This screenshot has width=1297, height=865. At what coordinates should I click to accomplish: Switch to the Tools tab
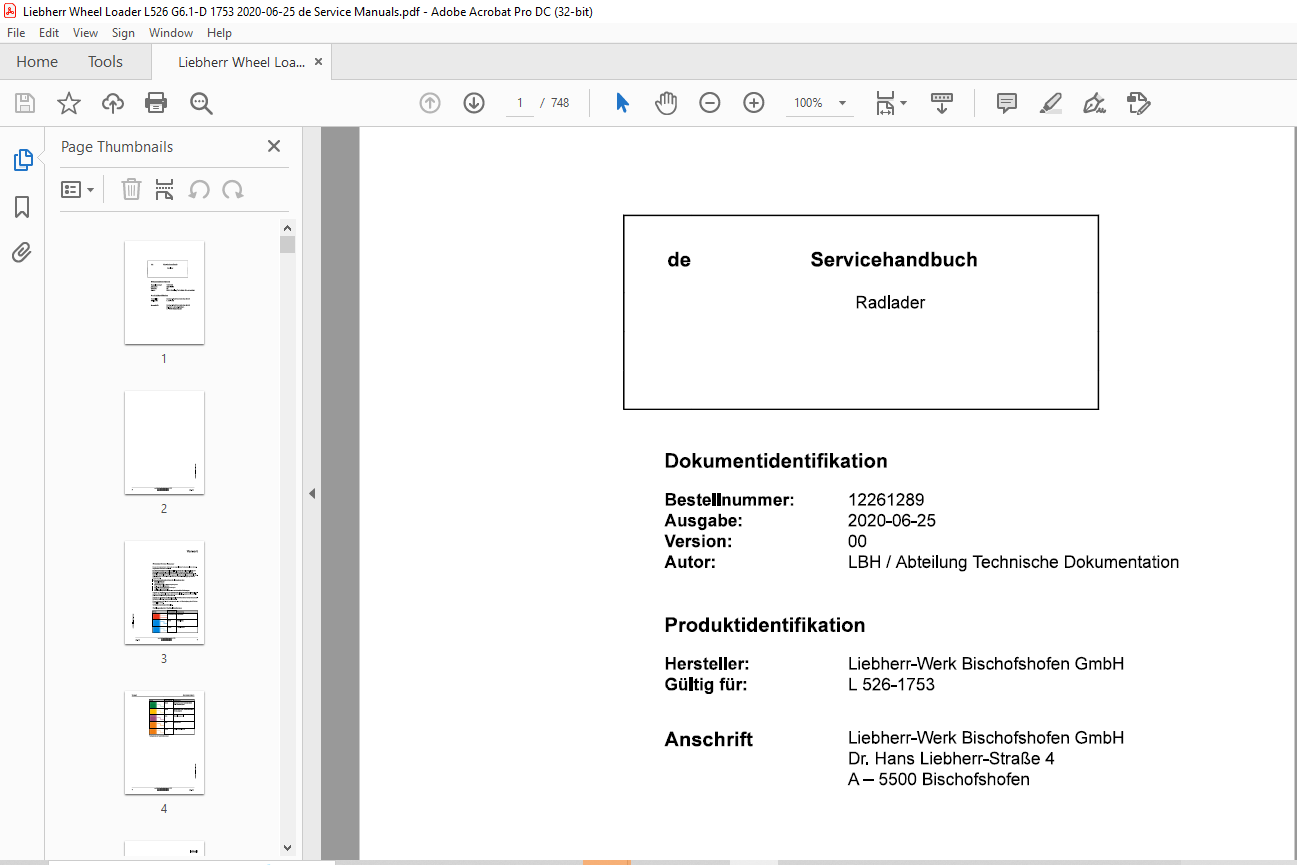pyautogui.click(x=105, y=62)
